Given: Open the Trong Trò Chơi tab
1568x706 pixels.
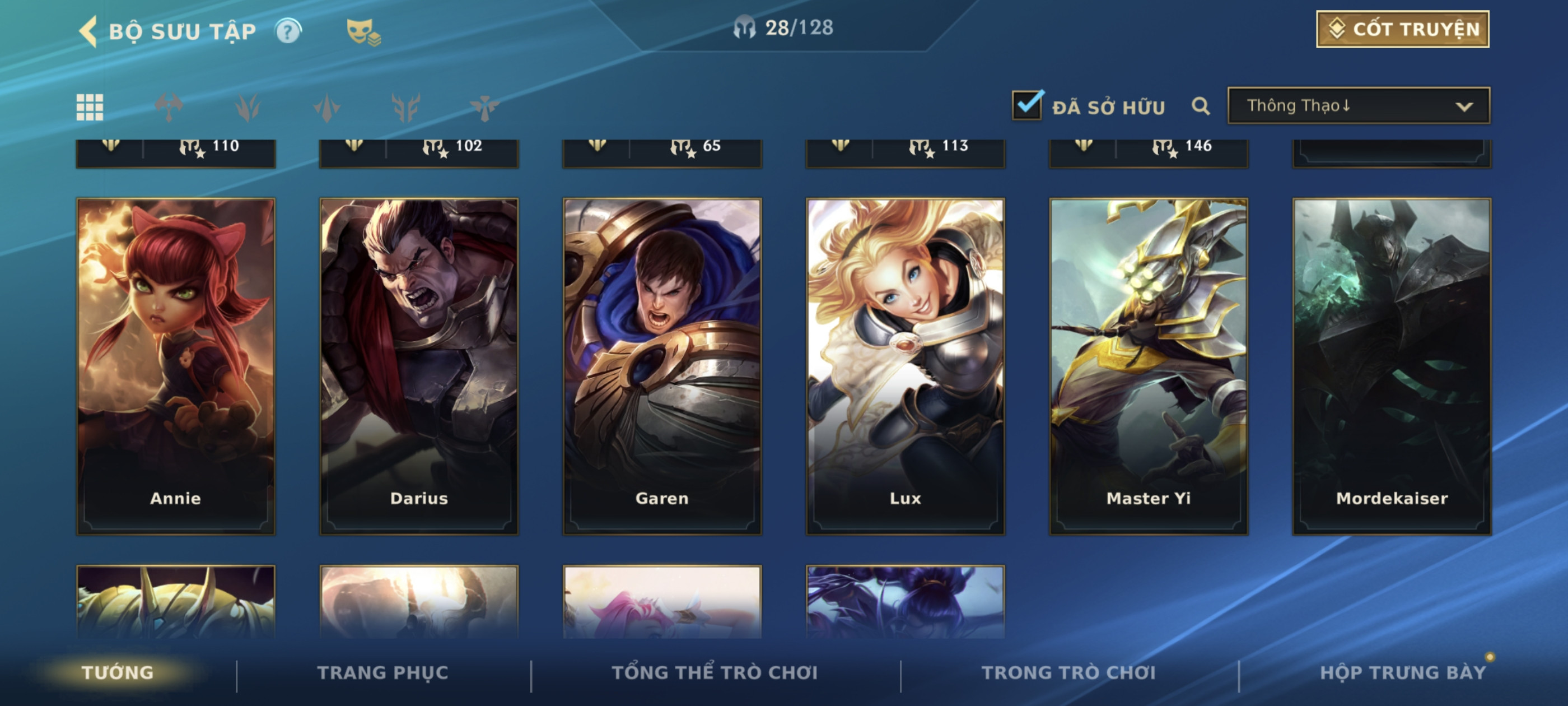Looking at the screenshot, I should 1068,672.
